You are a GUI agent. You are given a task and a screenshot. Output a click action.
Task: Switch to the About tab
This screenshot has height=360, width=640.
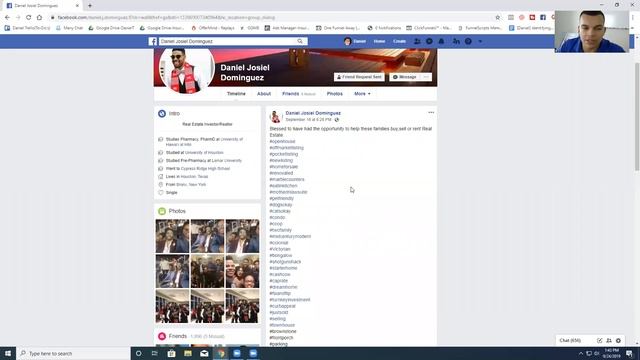pos(264,93)
